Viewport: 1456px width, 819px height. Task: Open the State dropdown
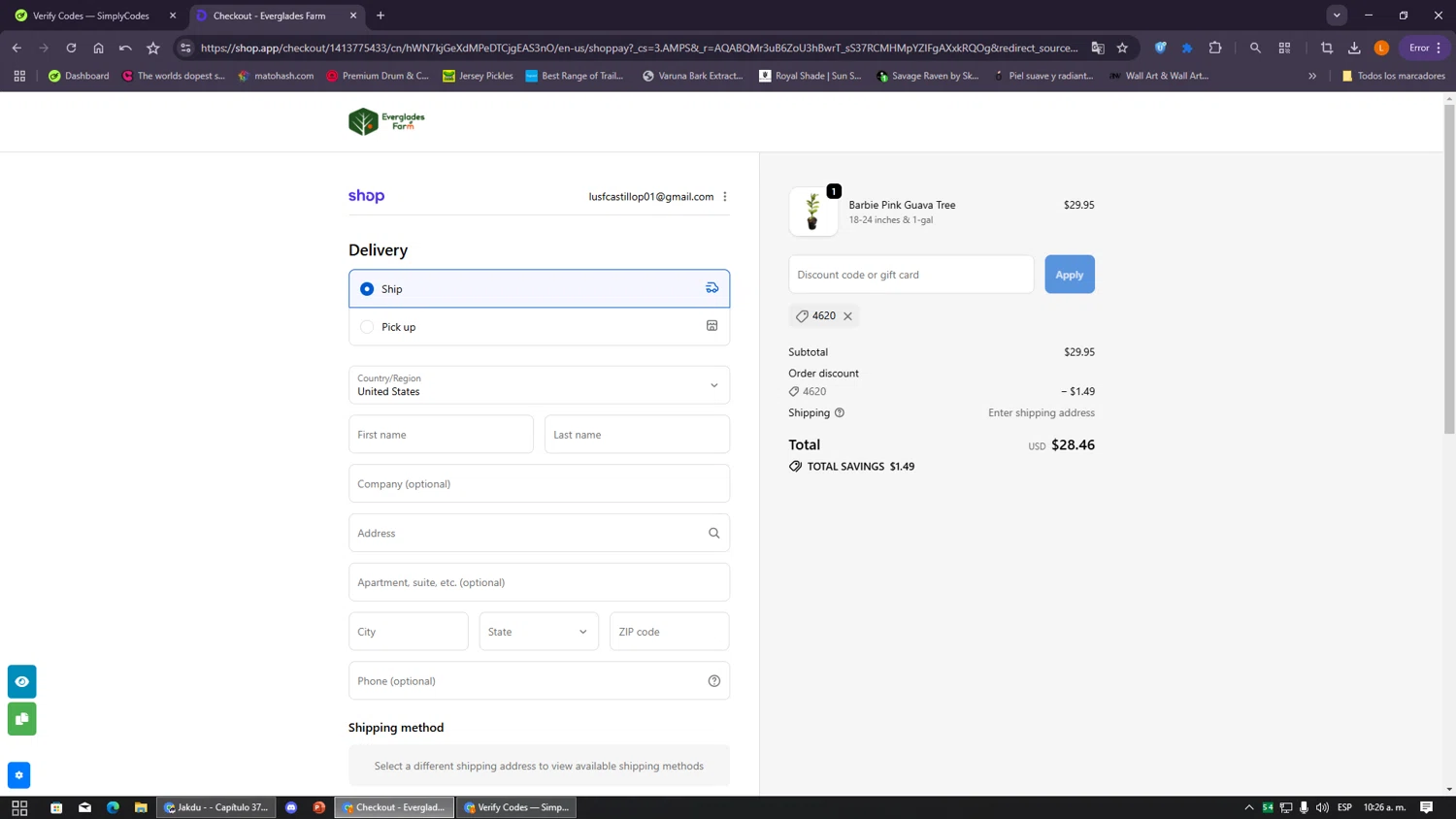[539, 632]
